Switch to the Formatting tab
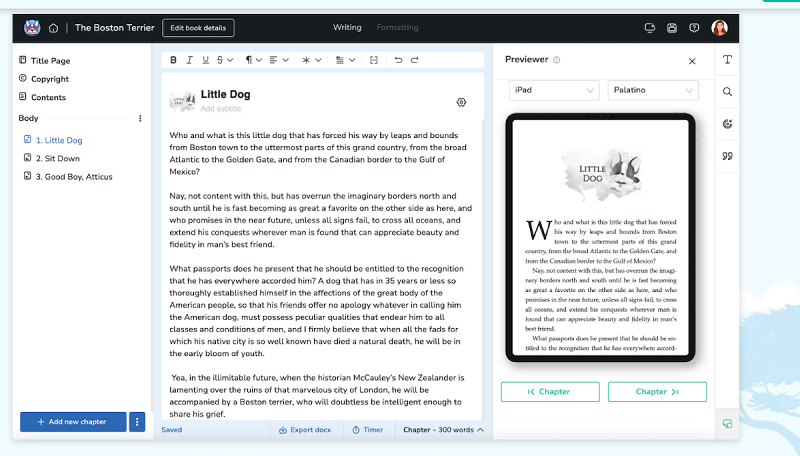The width and height of the screenshot is (800, 456). click(x=397, y=28)
